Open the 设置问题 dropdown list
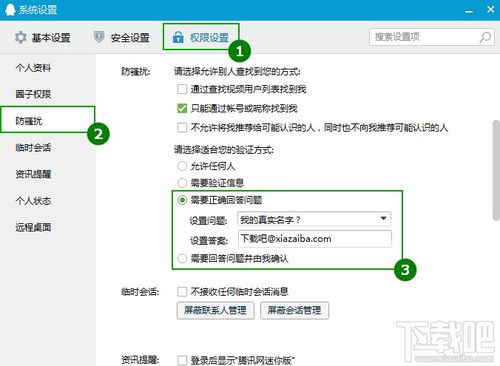 [314, 219]
